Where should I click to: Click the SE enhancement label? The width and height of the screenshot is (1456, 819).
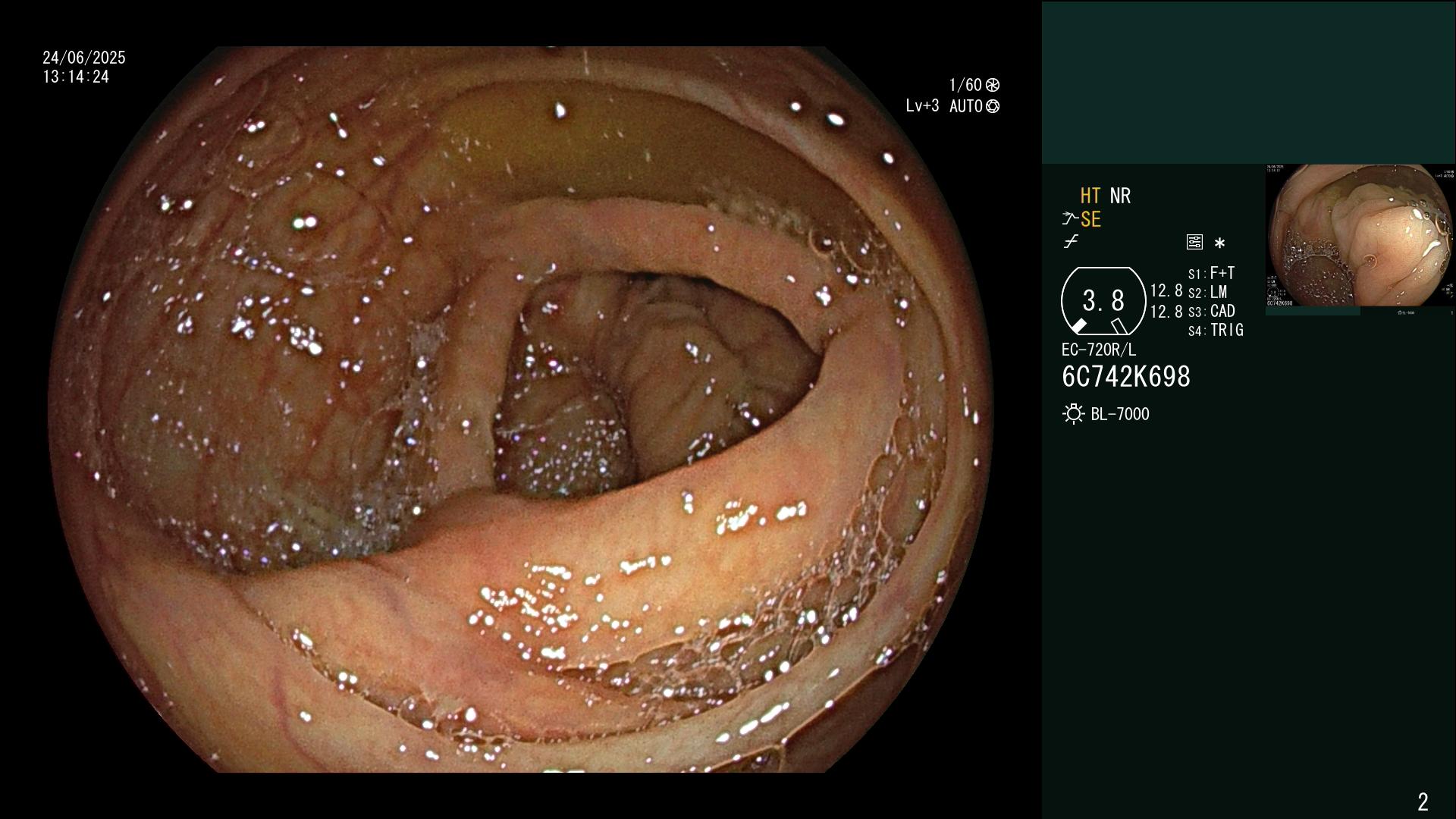[x=1090, y=220]
